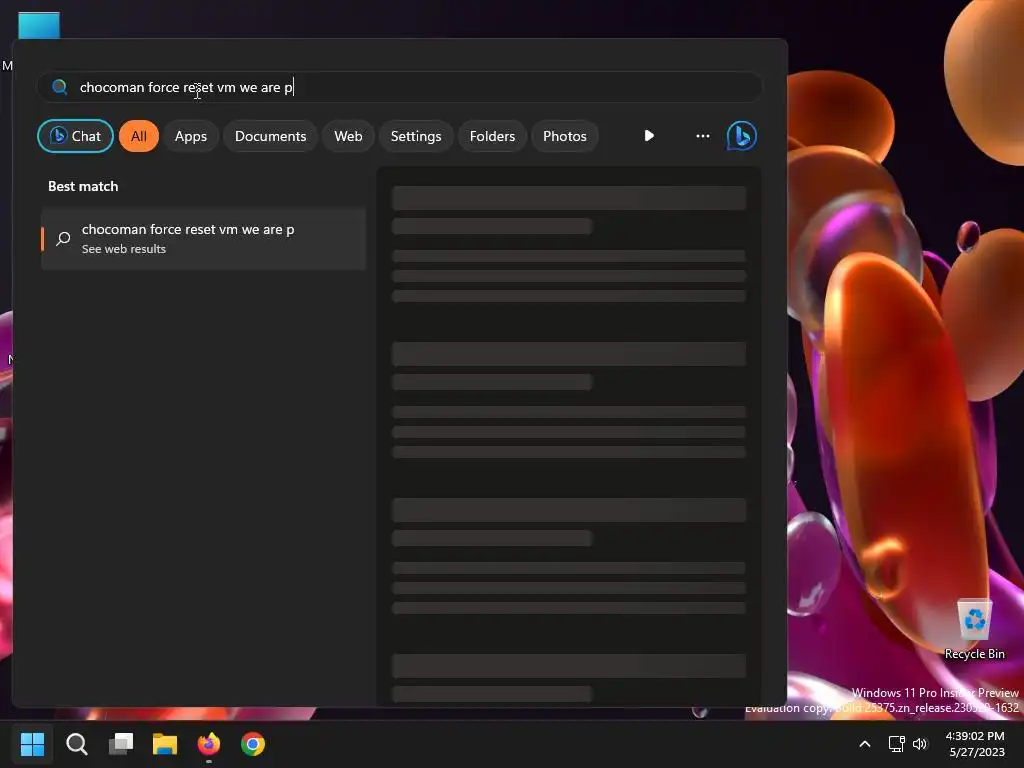Show hidden system tray icons

865,744
